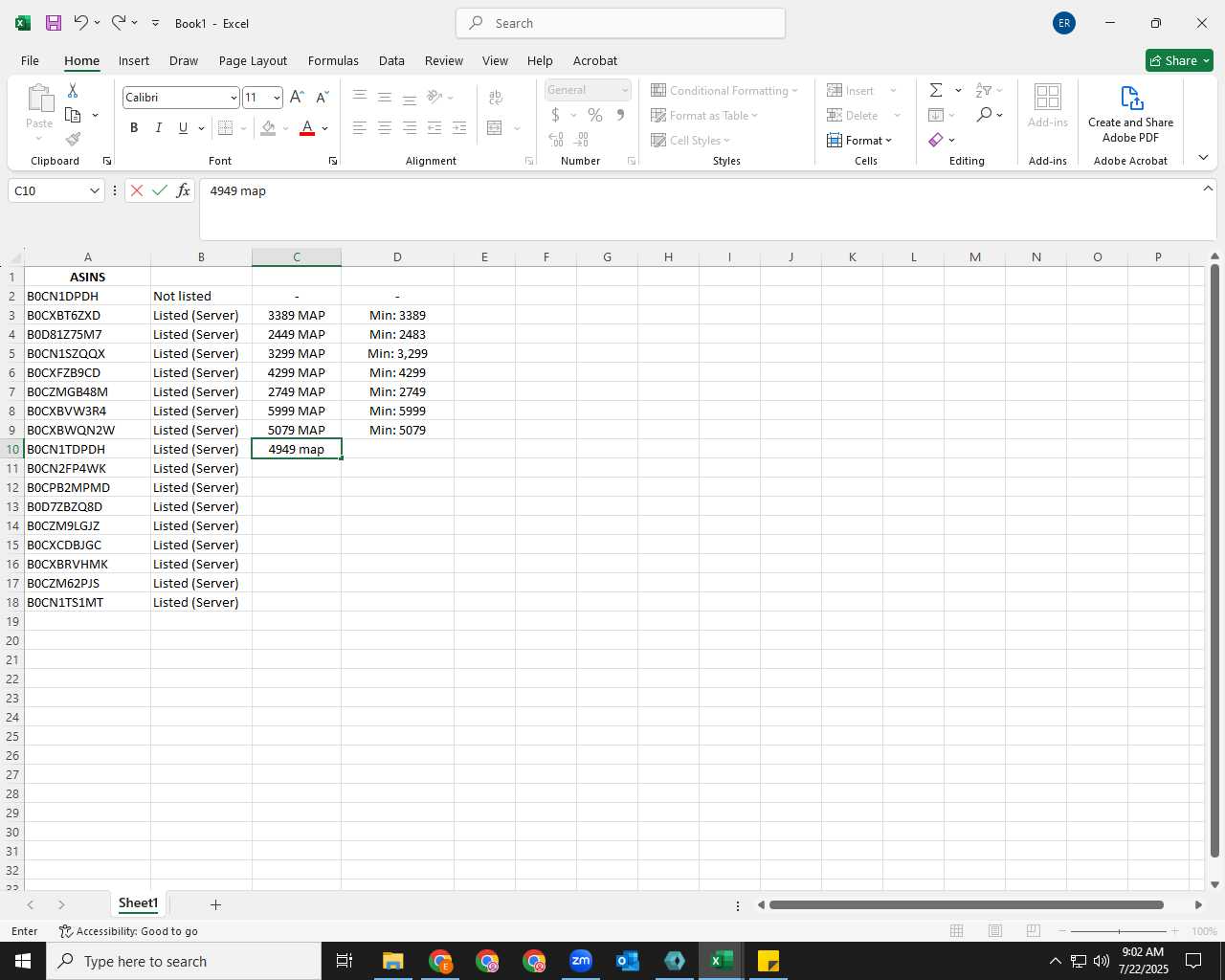The height and width of the screenshot is (980, 1225).
Task: Focus the Search box in title bar
Action: (x=620, y=23)
